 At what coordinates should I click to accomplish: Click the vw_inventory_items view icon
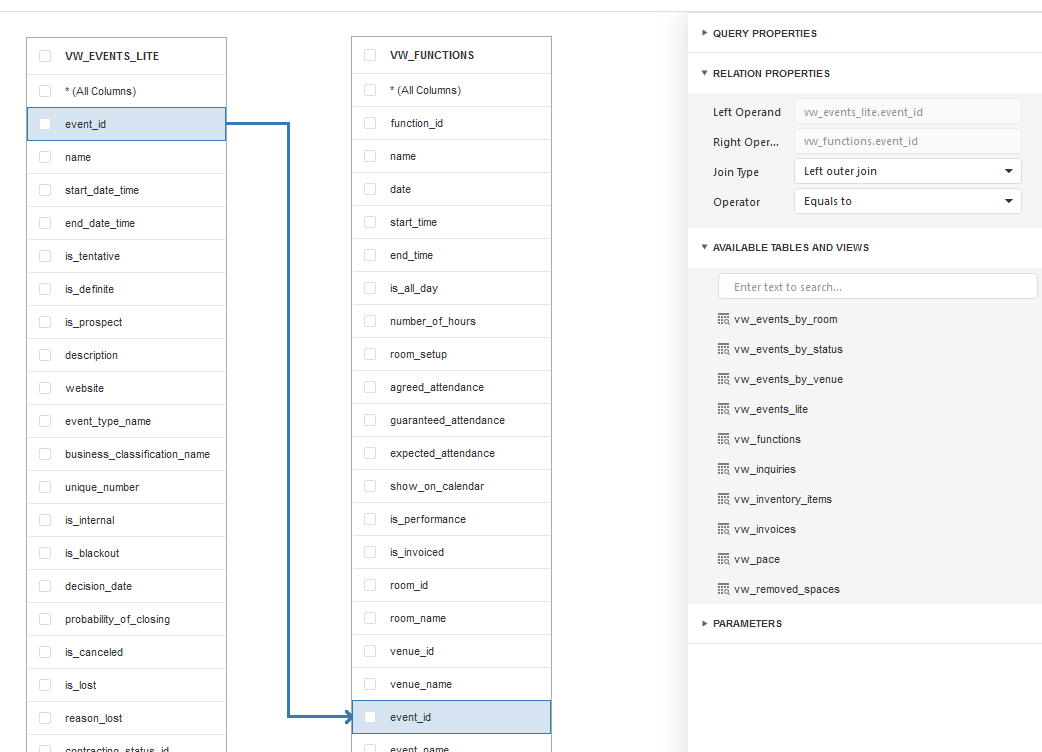[723, 499]
